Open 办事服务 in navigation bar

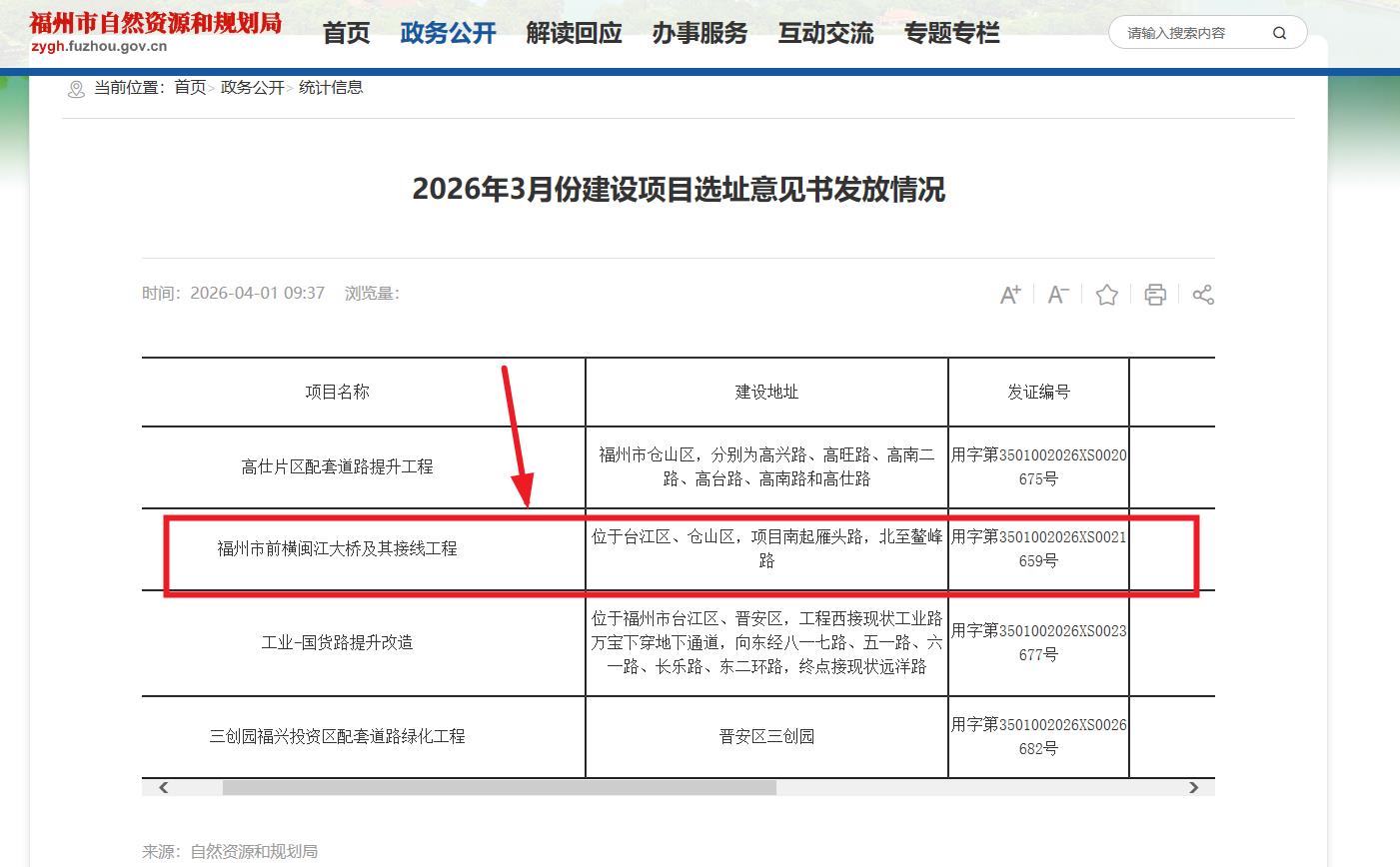click(700, 33)
